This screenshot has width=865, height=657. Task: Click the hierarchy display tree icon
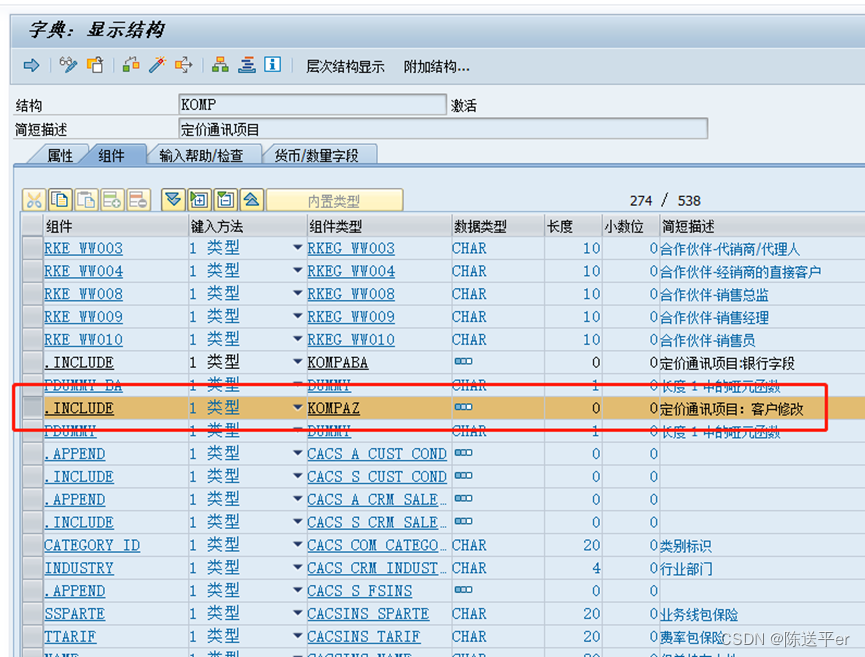tap(221, 65)
